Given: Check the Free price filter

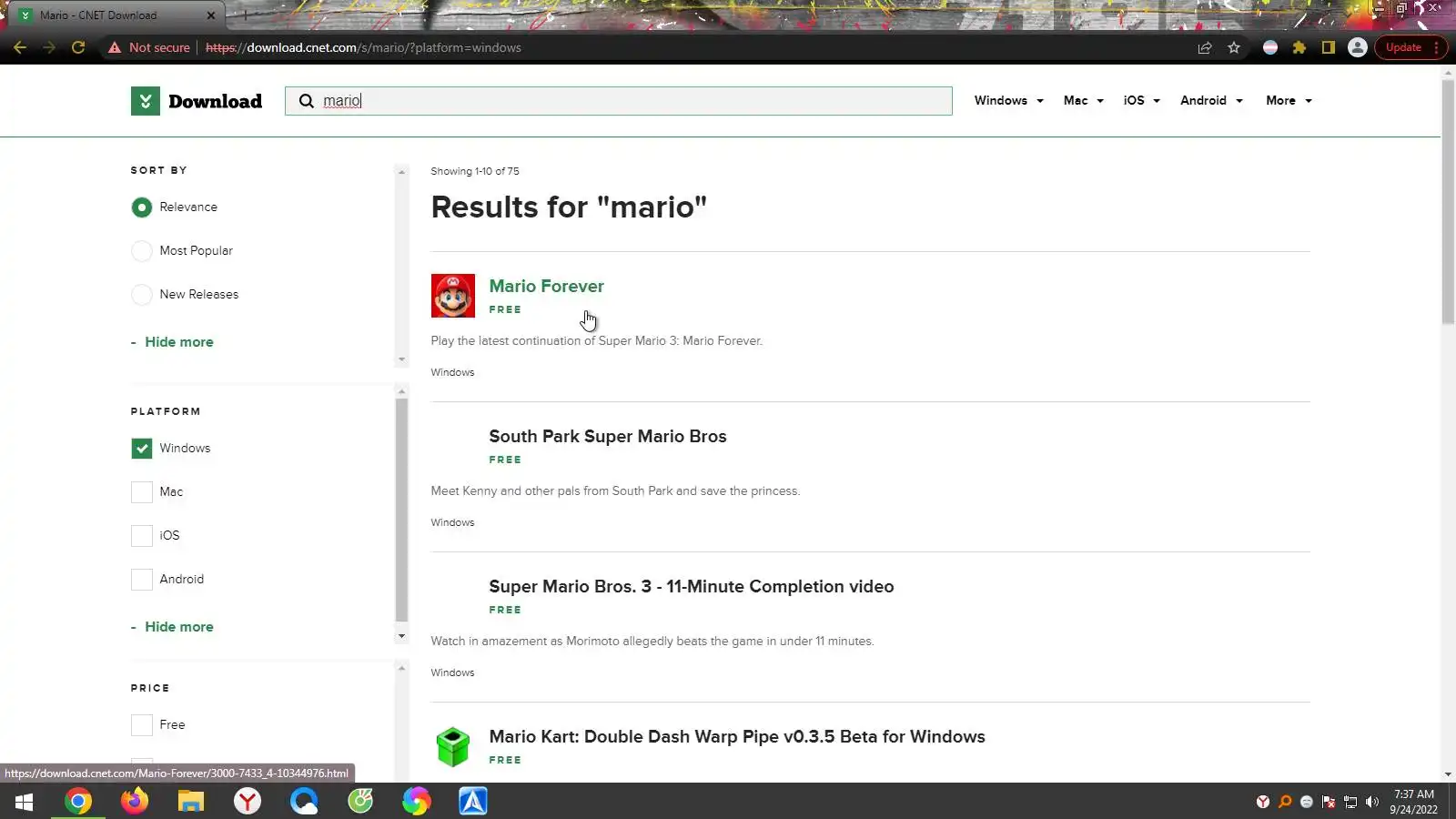Looking at the screenshot, I should click(142, 725).
